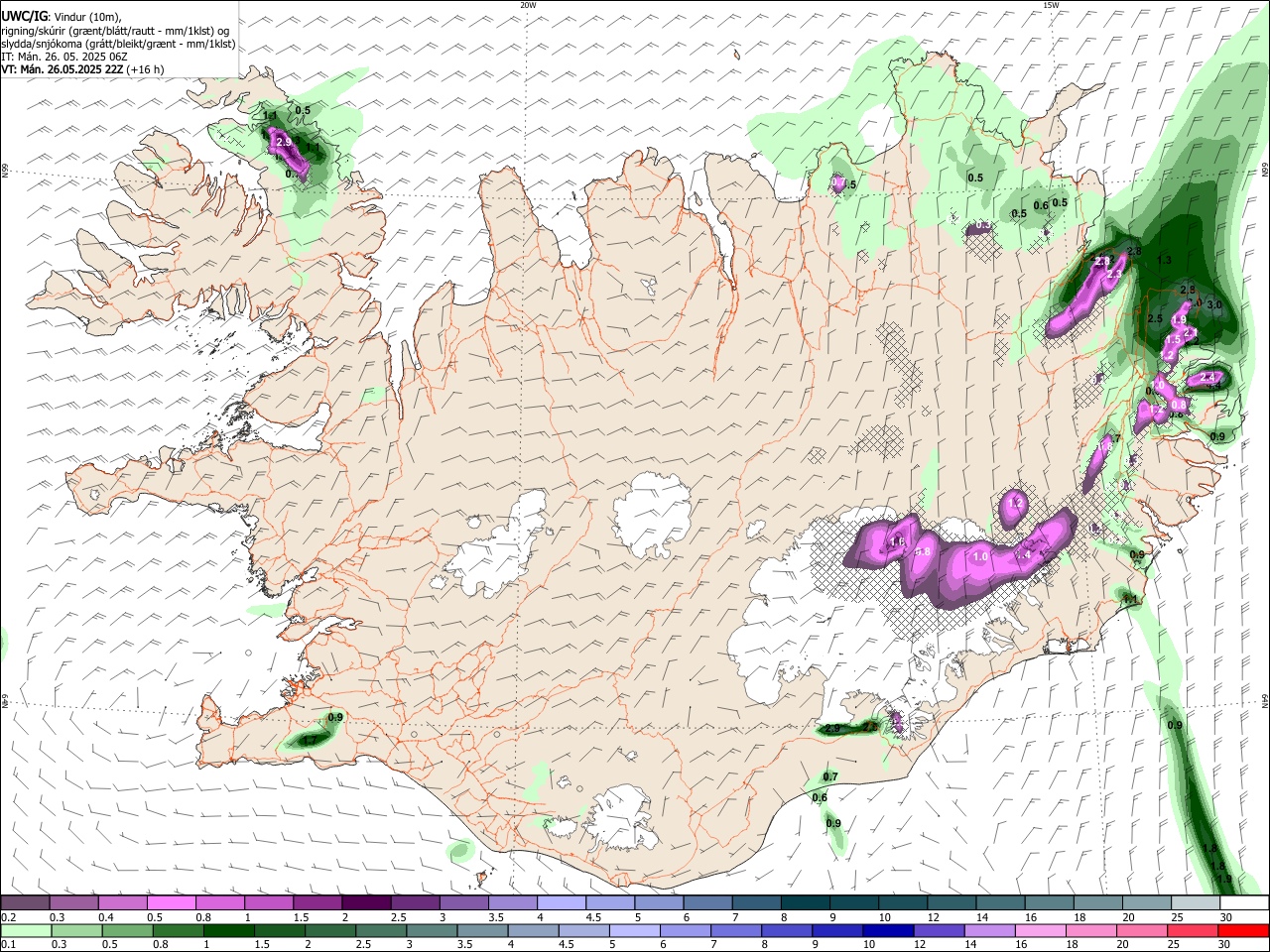Viewport: 1270px width, 952px height.
Task: Click the '20W' longitude label
Action: coord(528,5)
